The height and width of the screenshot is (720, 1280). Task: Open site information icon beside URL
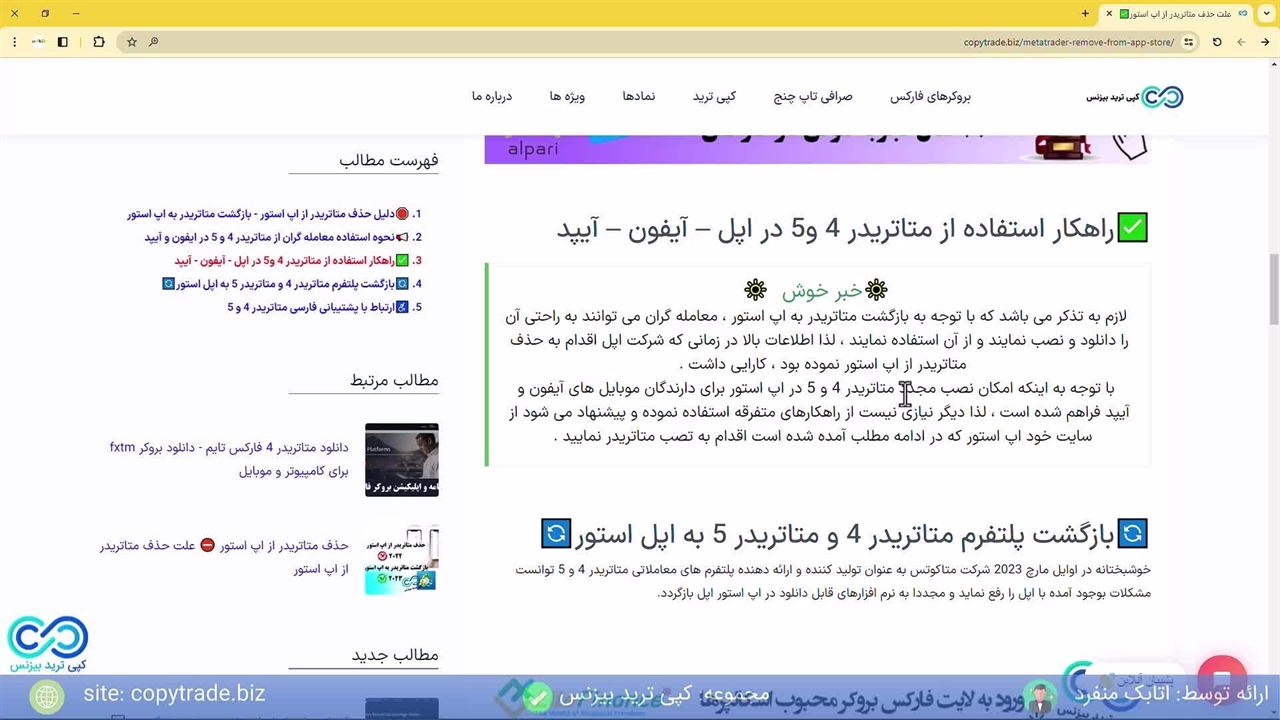pos(1188,42)
